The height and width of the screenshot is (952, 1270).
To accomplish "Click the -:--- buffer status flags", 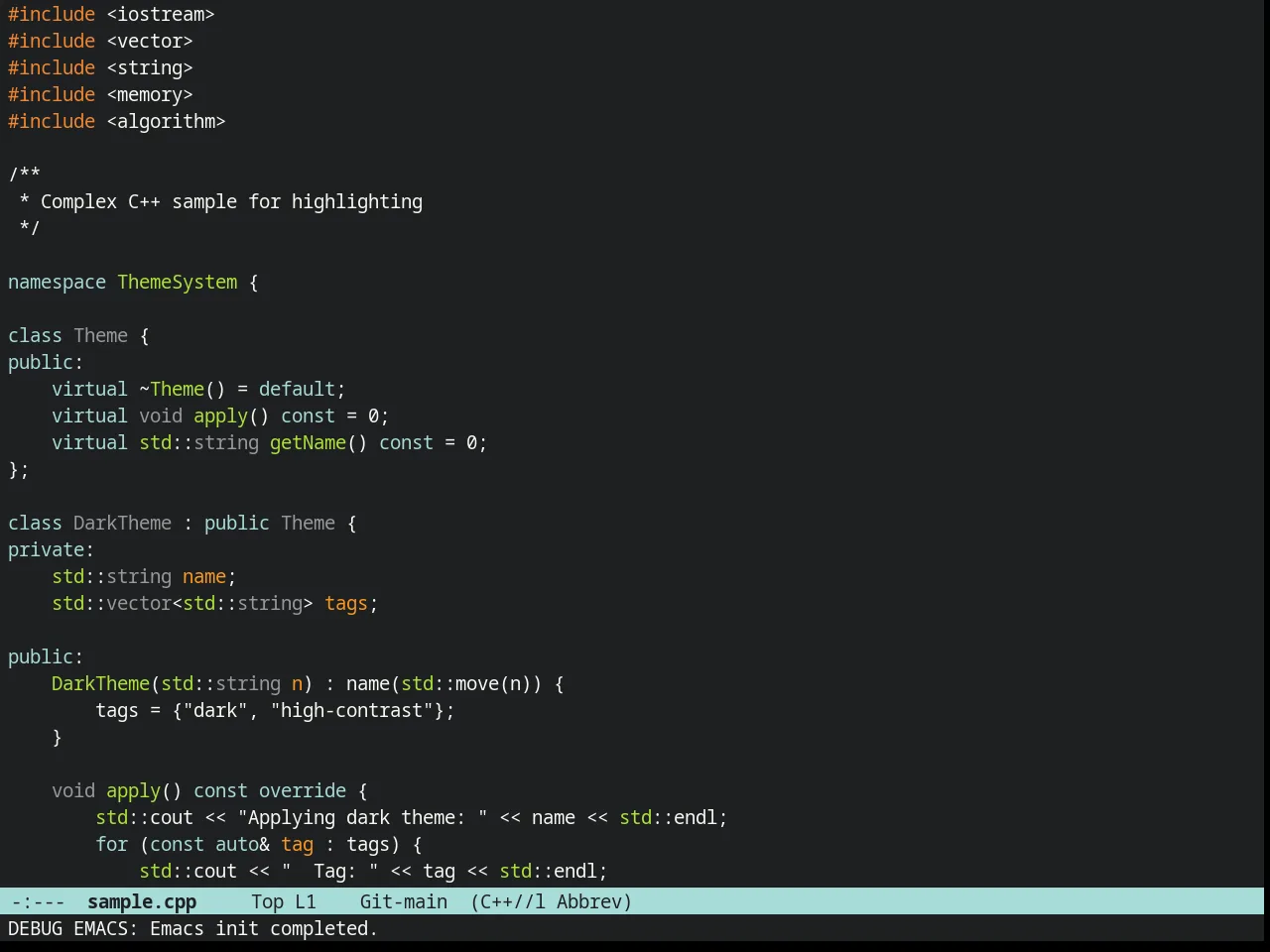I will pyautogui.click(x=39, y=901).
